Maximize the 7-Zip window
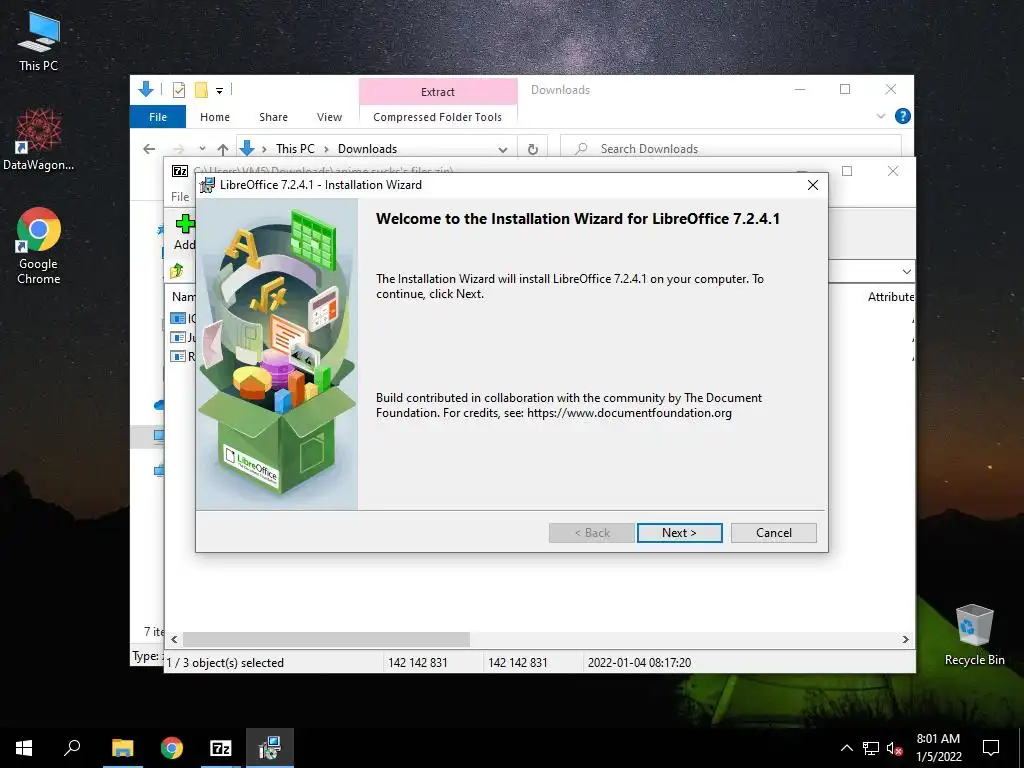1024x768 pixels. click(847, 171)
